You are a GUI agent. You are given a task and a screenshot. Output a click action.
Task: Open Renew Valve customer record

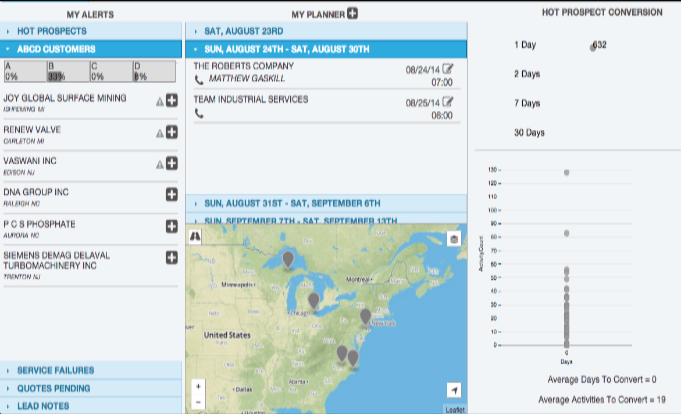[x=32, y=130]
